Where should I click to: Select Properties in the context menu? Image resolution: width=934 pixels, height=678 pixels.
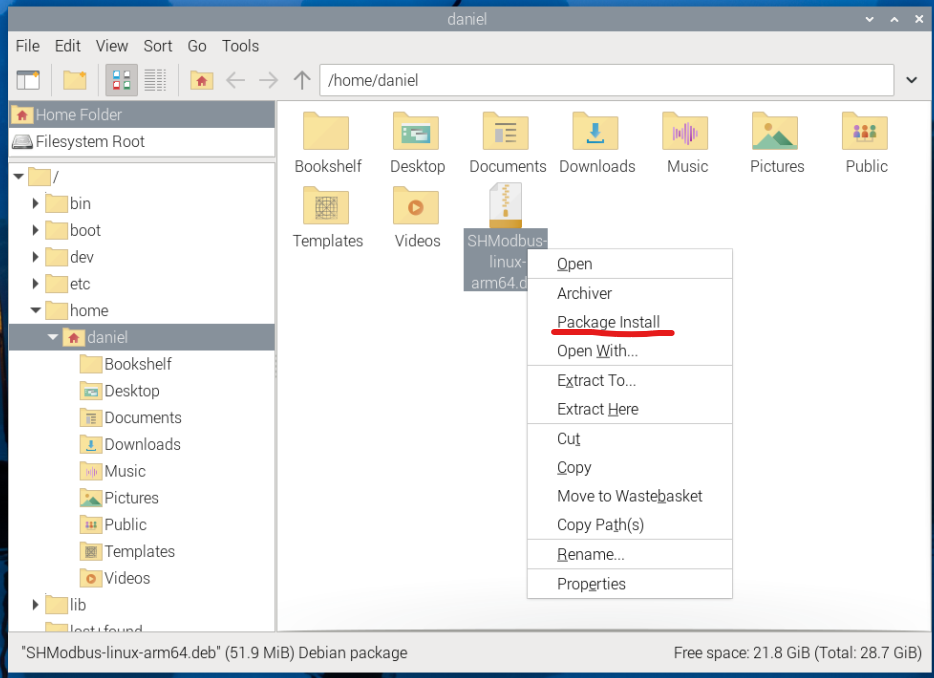click(591, 584)
